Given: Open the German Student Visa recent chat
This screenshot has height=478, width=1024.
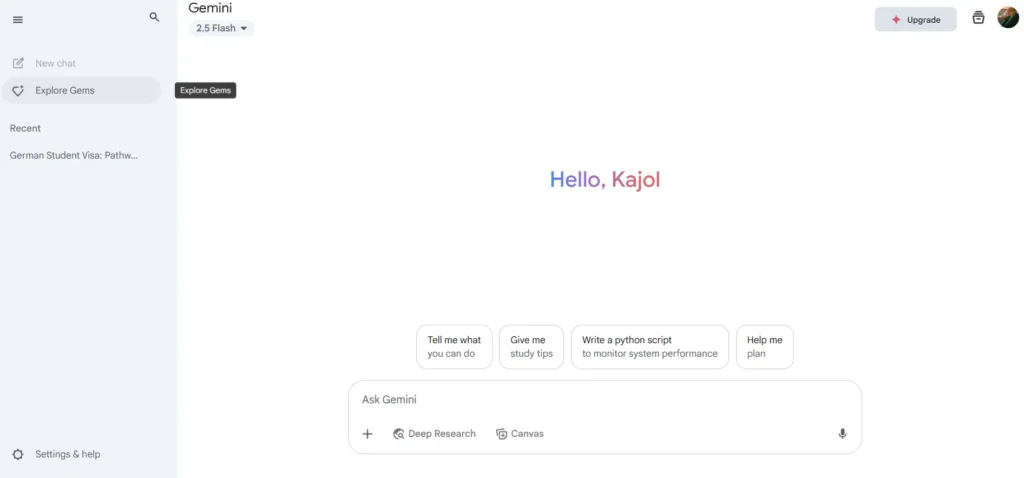Looking at the screenshot, I should tap(74, 155).
